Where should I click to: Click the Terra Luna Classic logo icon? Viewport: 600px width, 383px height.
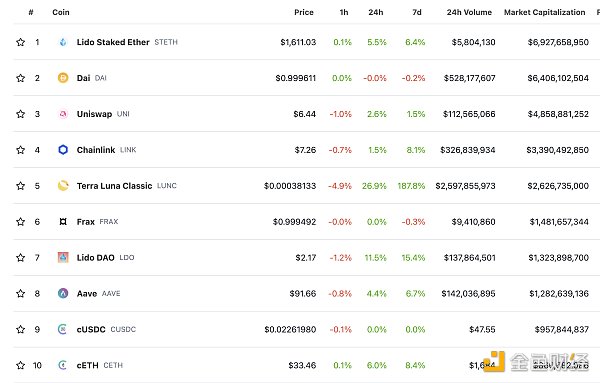click(x=63, y=186)
